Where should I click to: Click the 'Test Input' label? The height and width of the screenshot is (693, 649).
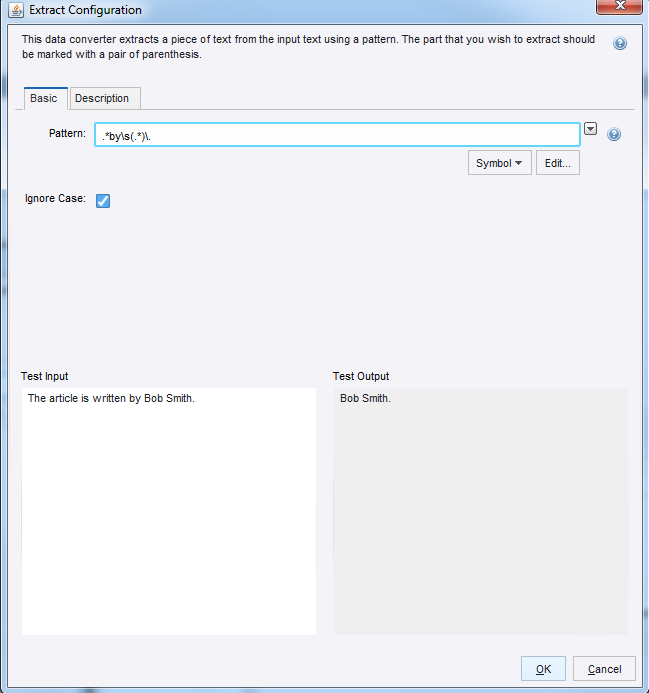(45, 376)
